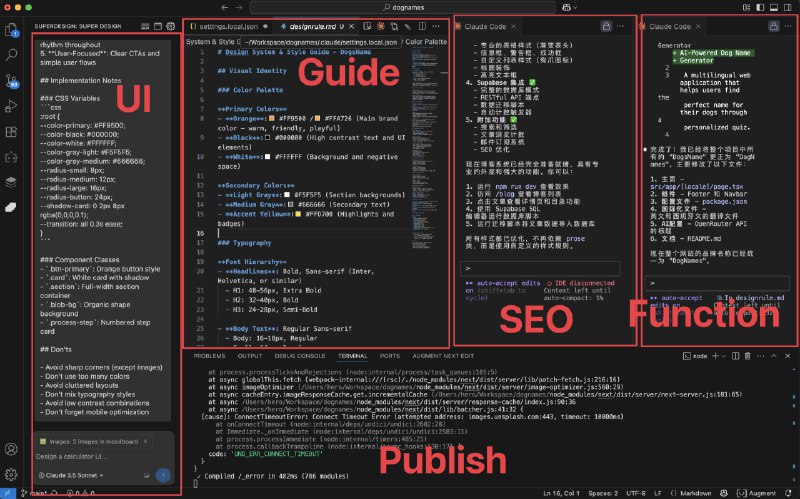Toggle the lock on SEO Claude Code group
The height and width of the screenshot is (499, 800).
pyautogui.click(x=606, y=26)
